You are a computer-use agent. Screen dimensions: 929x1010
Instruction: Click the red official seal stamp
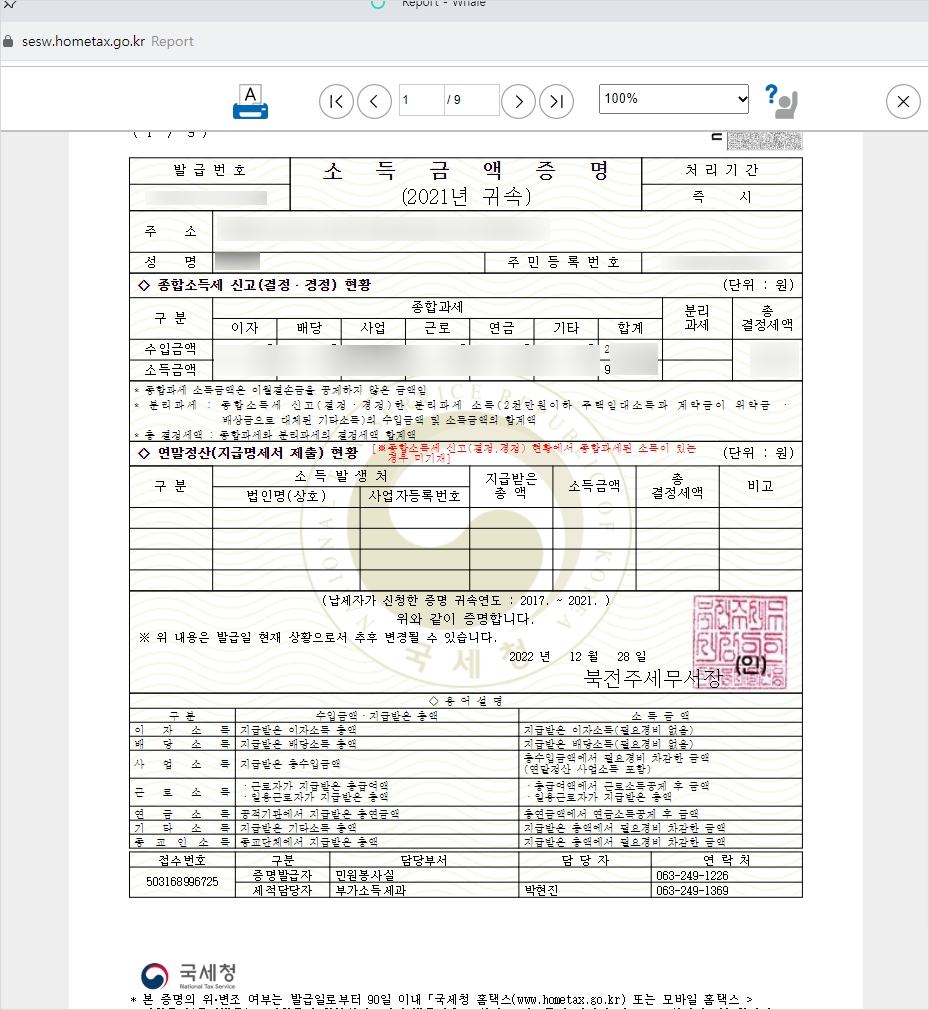point(740,642)
